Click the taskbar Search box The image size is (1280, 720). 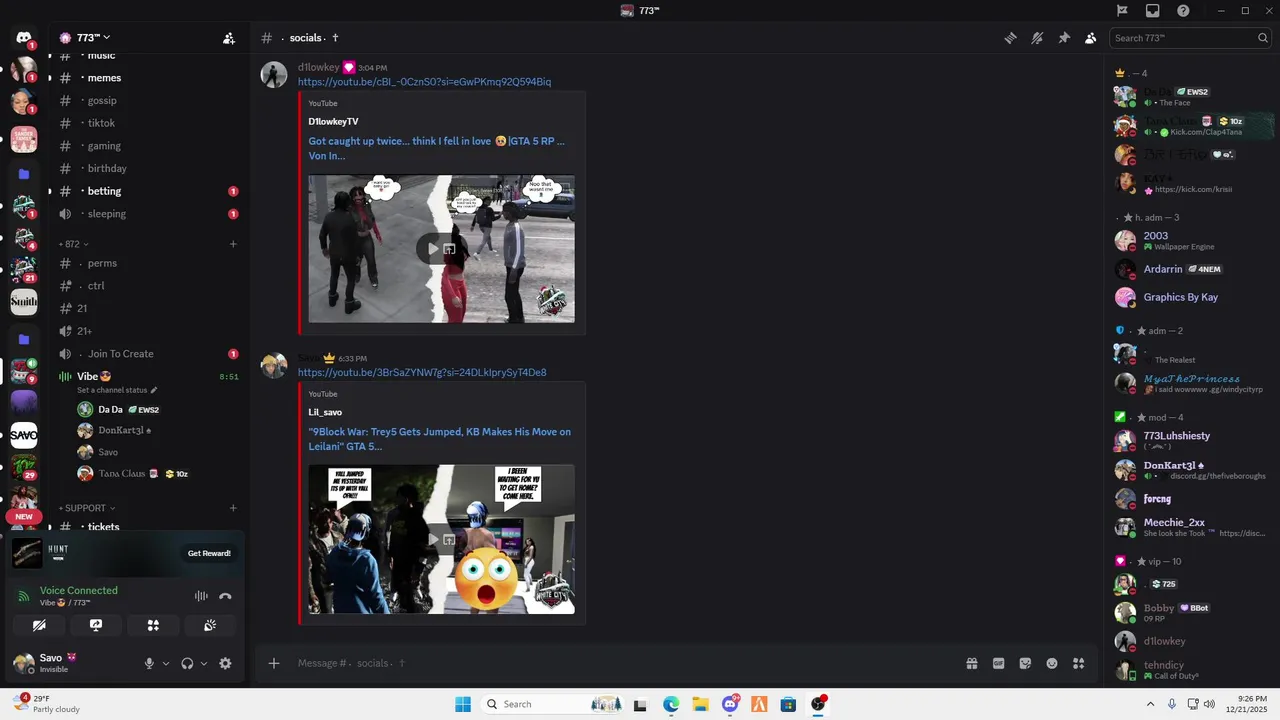tap(553, 704)
